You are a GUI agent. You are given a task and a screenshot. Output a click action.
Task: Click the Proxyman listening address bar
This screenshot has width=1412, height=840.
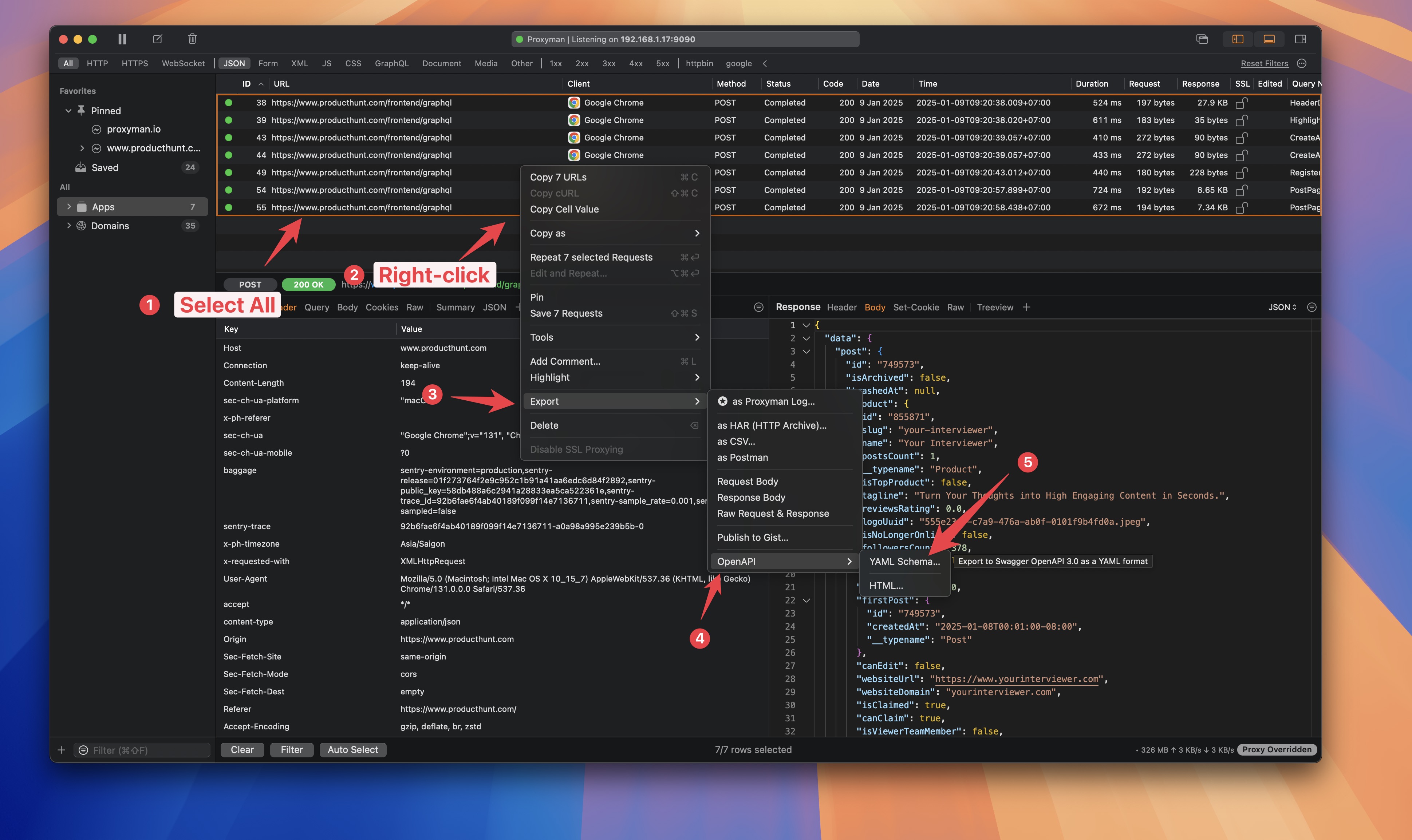pyautogui.click(x=685, y=39)
